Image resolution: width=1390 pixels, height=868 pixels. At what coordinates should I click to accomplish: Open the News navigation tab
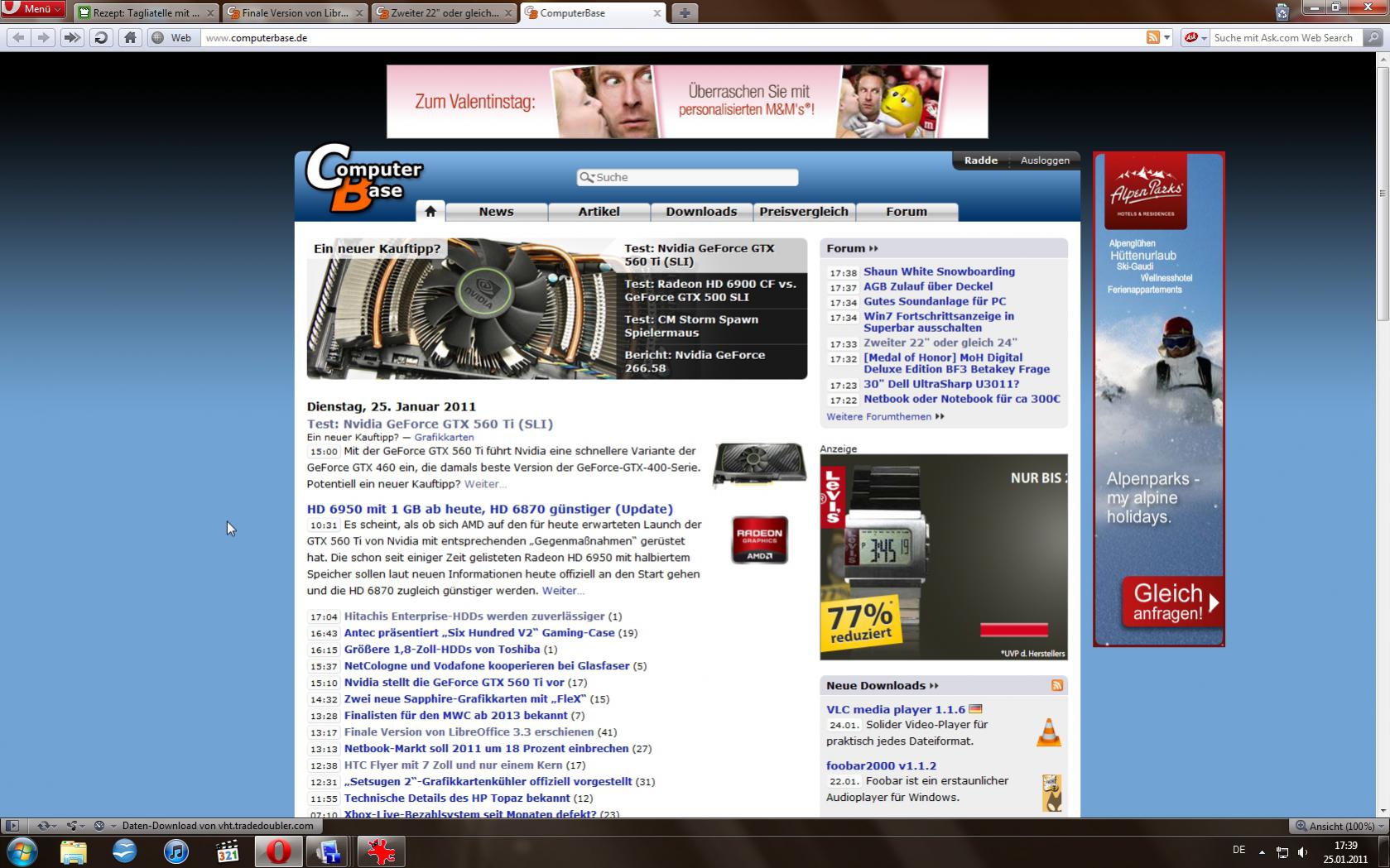(496, 212)
